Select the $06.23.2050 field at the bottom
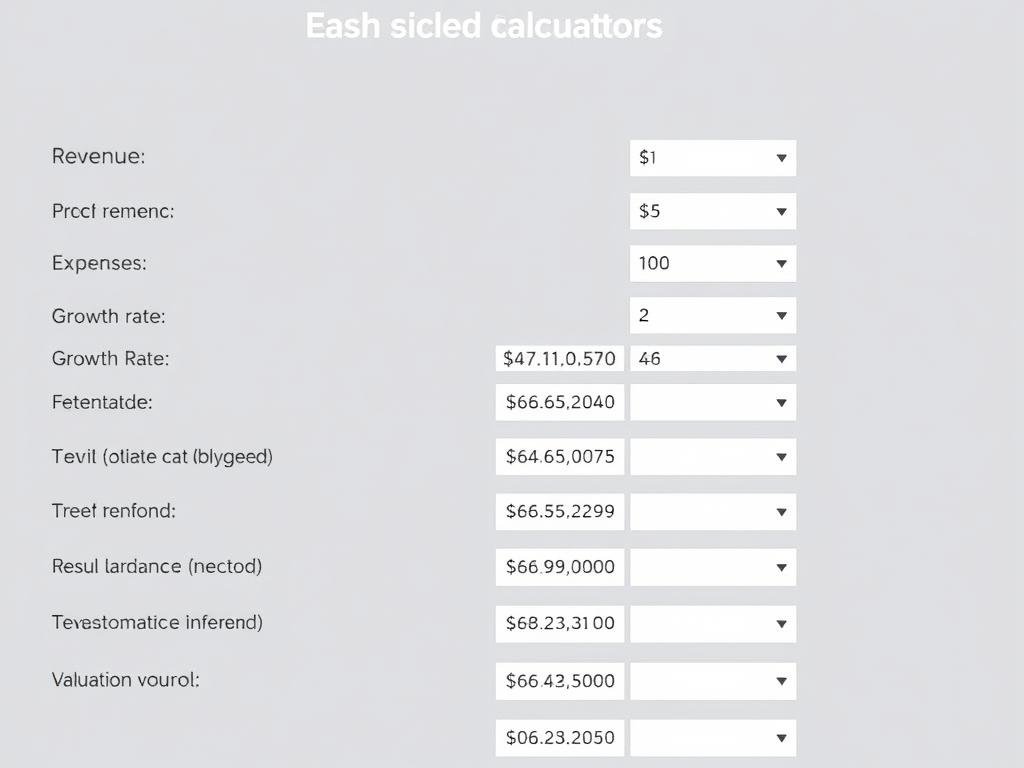Screen dimensions: 1024x768 pos(559,737)
